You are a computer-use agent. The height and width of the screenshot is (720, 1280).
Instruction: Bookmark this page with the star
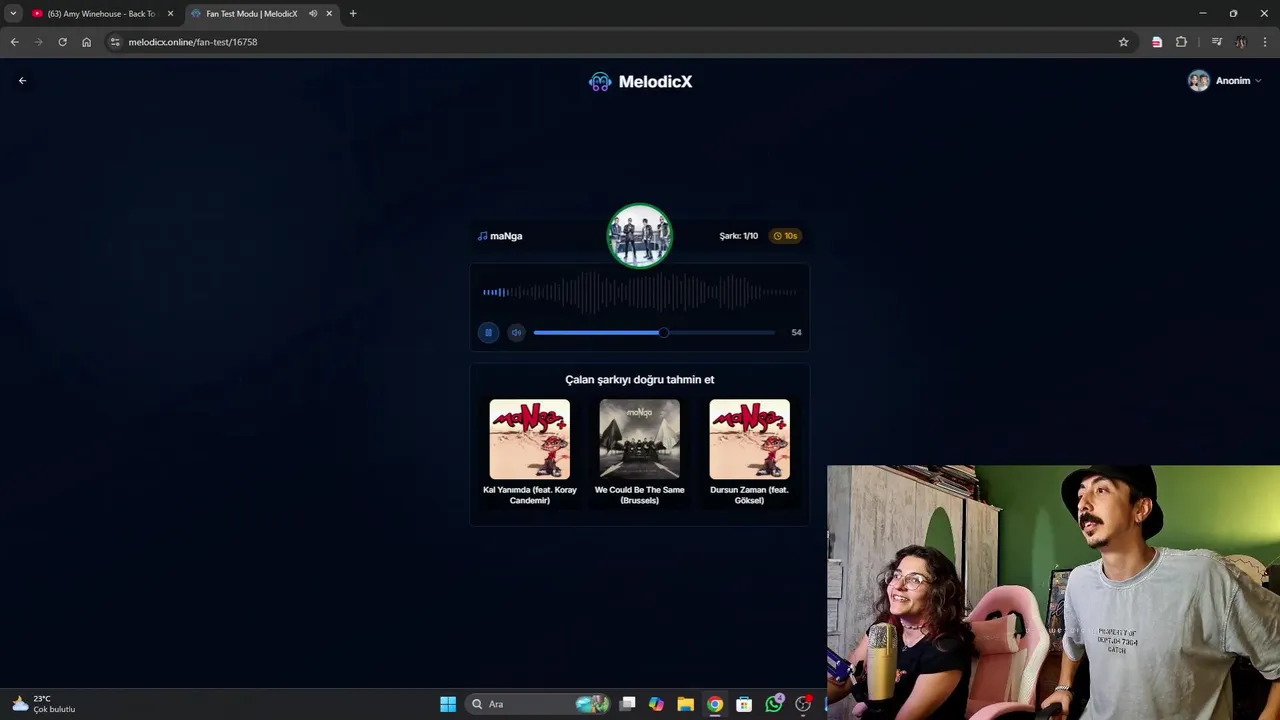point(1123,42)
